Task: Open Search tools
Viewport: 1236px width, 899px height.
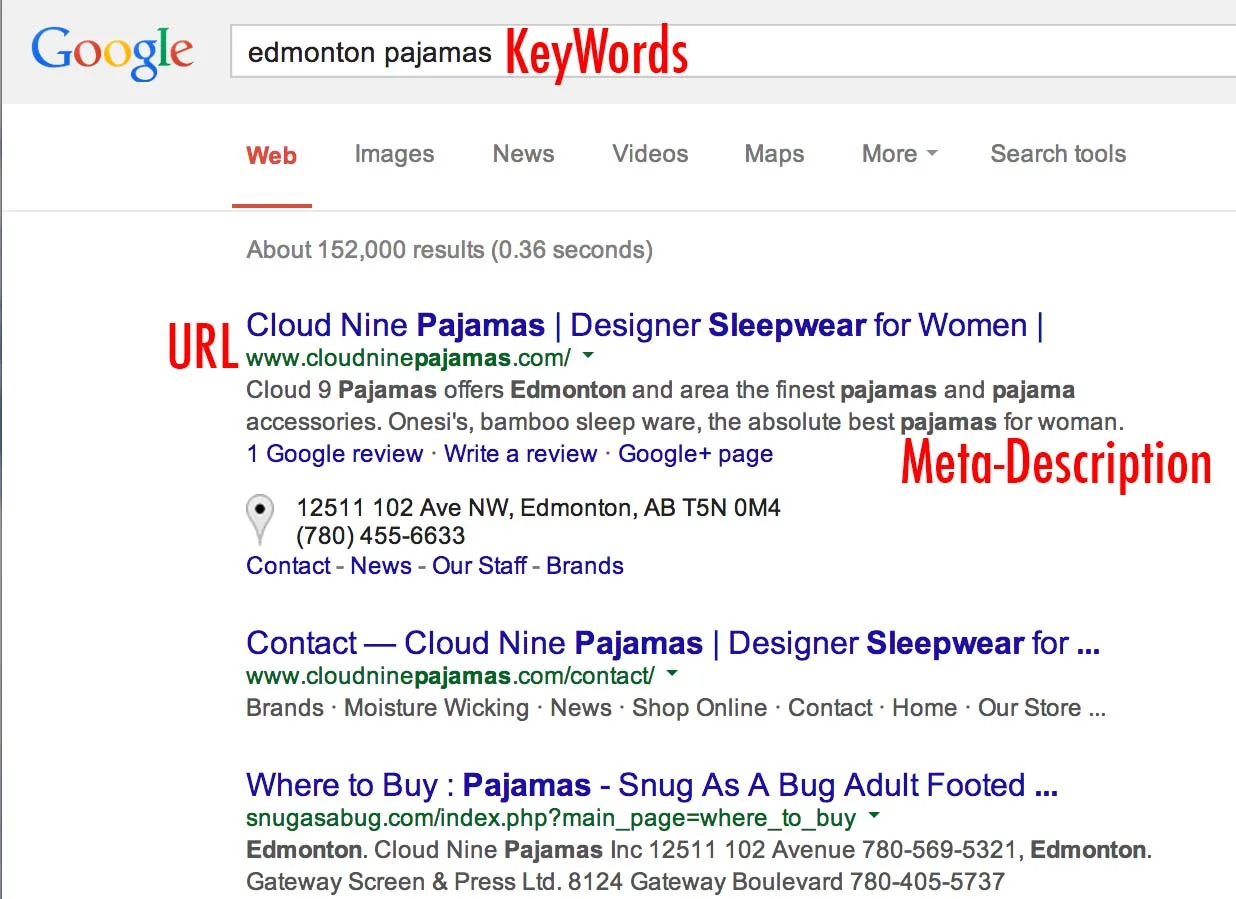Action: 1058,154
